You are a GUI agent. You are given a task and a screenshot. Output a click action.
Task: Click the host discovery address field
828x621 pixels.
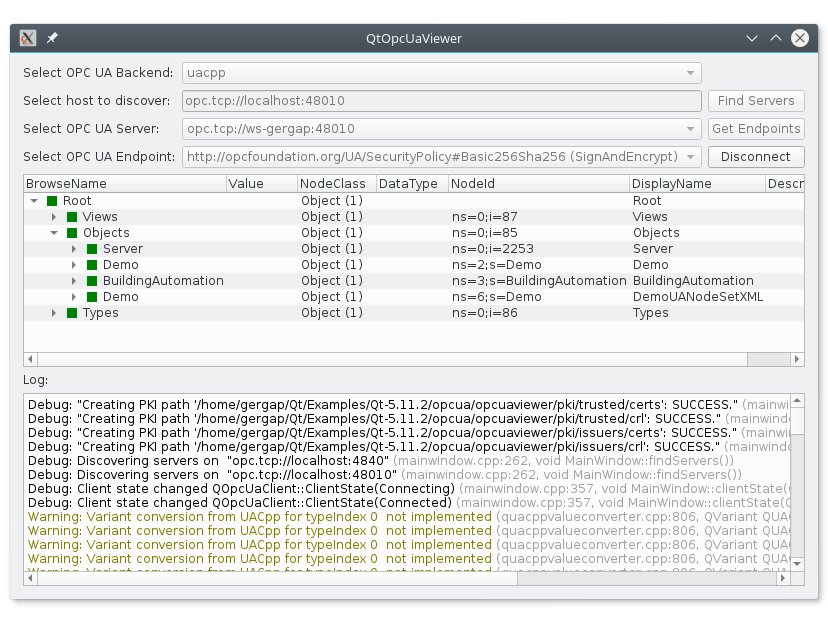(440, 101)
